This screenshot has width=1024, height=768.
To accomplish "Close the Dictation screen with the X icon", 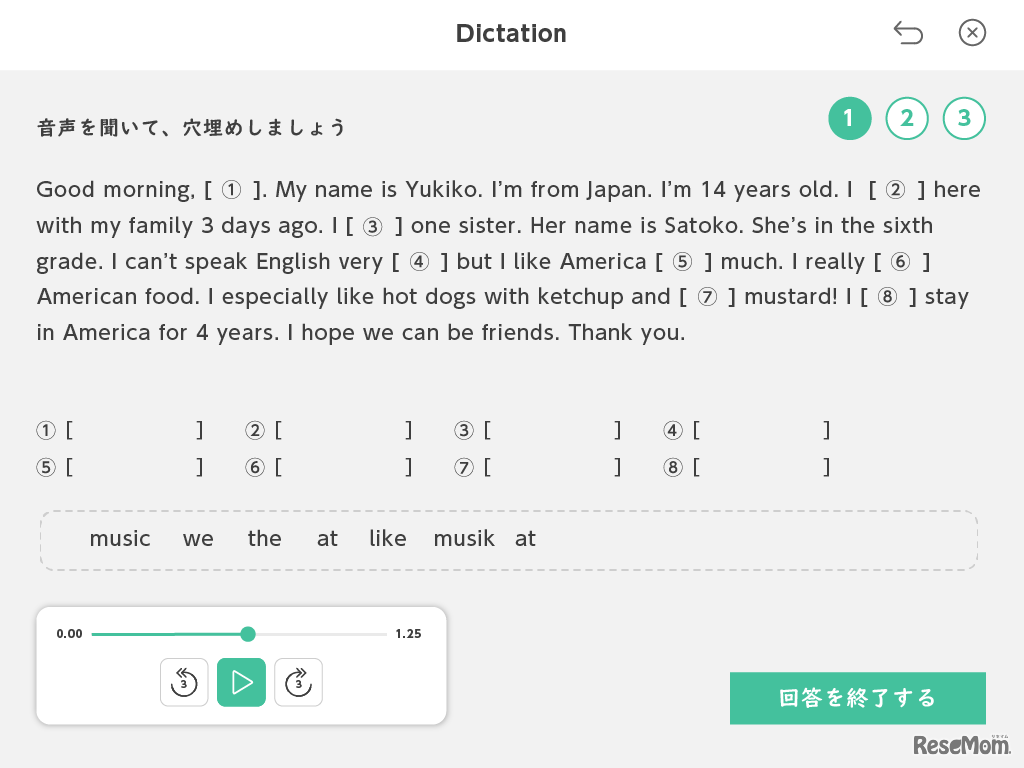I will click(972, 33).
